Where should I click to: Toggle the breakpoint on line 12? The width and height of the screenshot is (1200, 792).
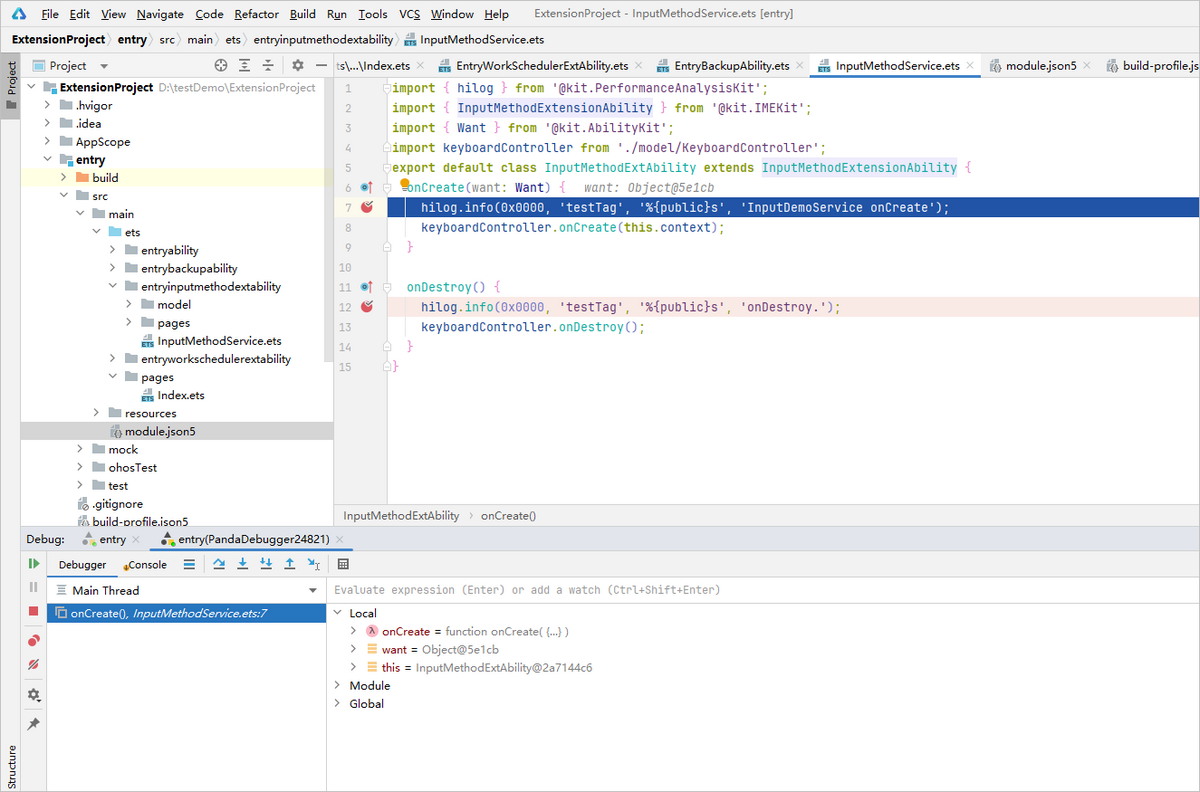pos(367,307)
